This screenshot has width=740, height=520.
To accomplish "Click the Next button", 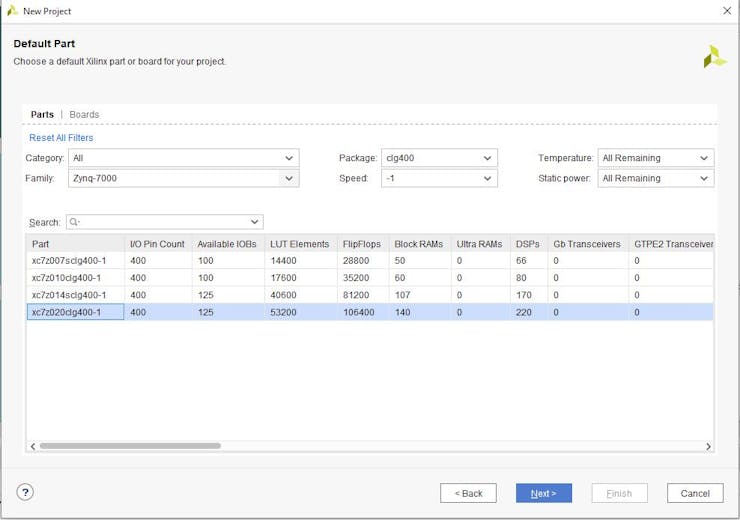I will point(543,493).
